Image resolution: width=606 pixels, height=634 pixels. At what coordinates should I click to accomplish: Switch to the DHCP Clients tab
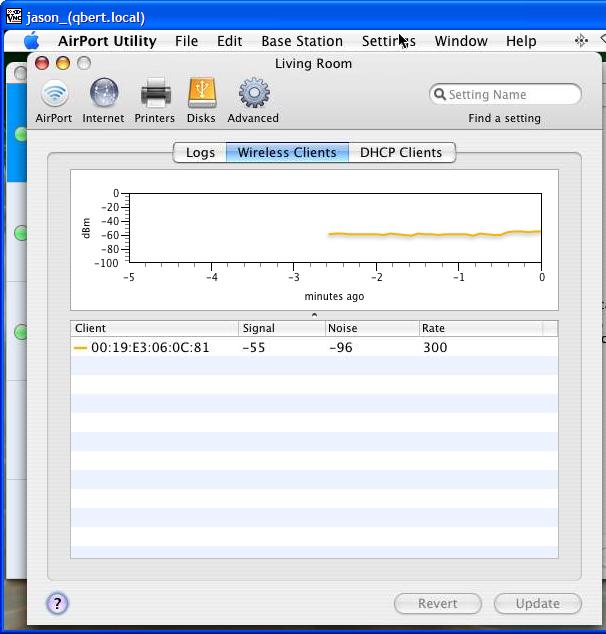click(401, 152)
